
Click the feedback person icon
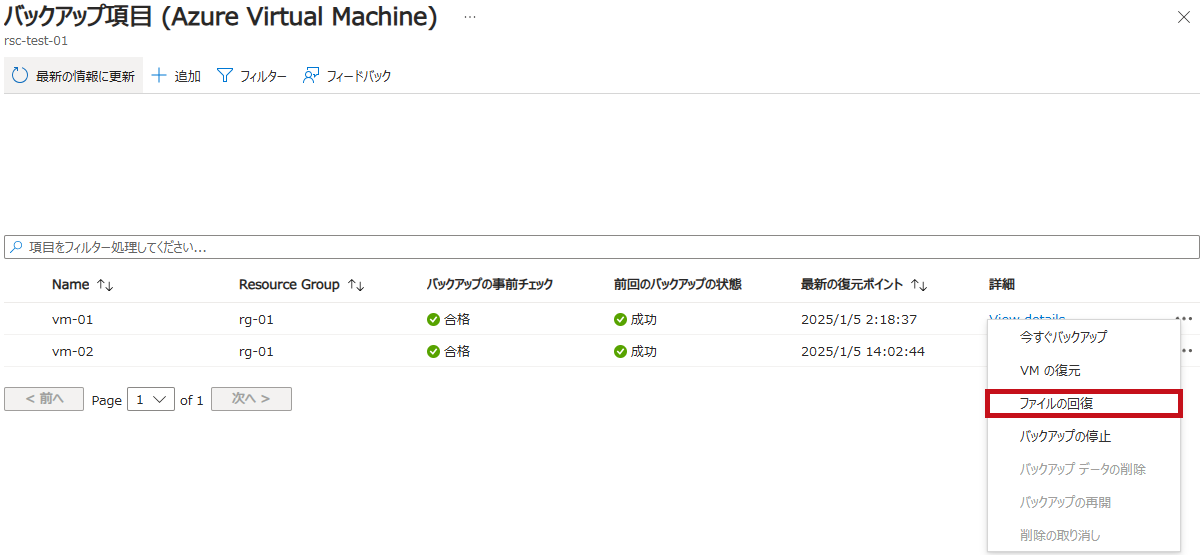click(x=311, y=76)
